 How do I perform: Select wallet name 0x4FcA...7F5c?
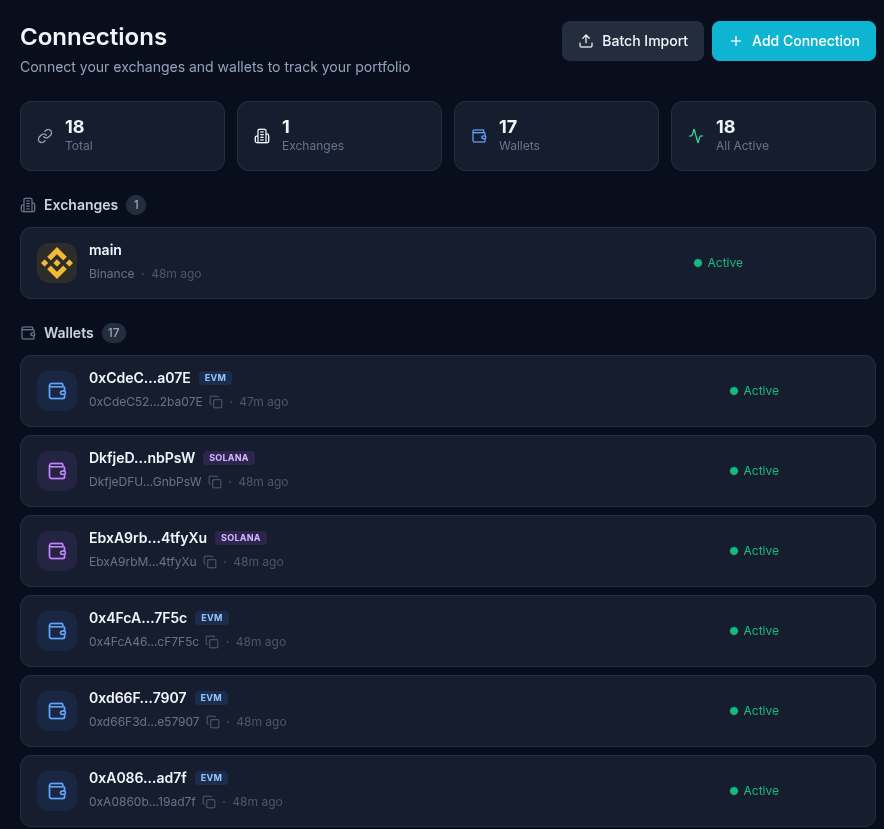click(x=138, y=618)
